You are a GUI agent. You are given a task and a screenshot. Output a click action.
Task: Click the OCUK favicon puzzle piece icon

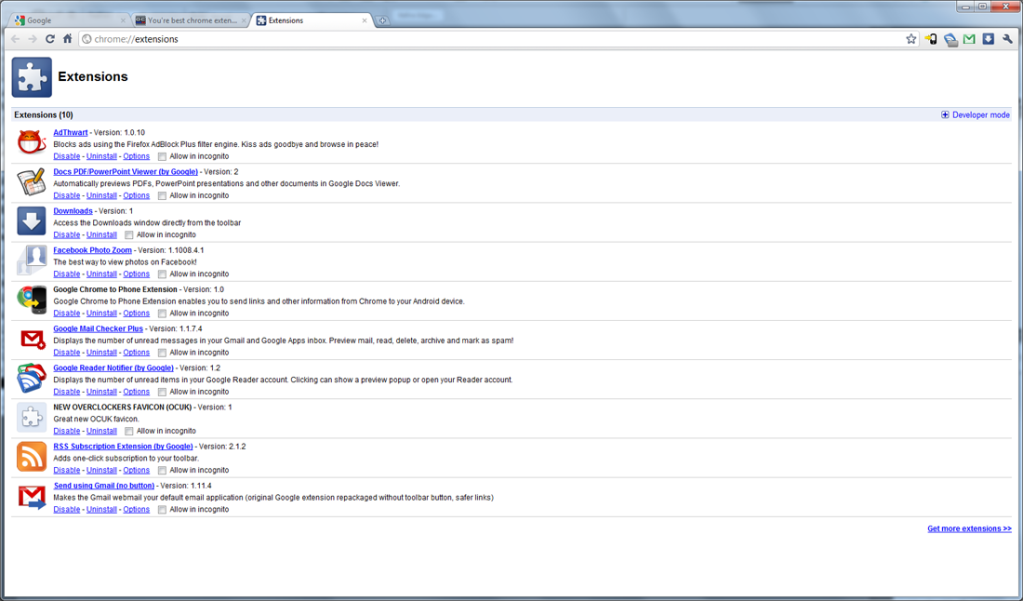(x=31, y=418)
